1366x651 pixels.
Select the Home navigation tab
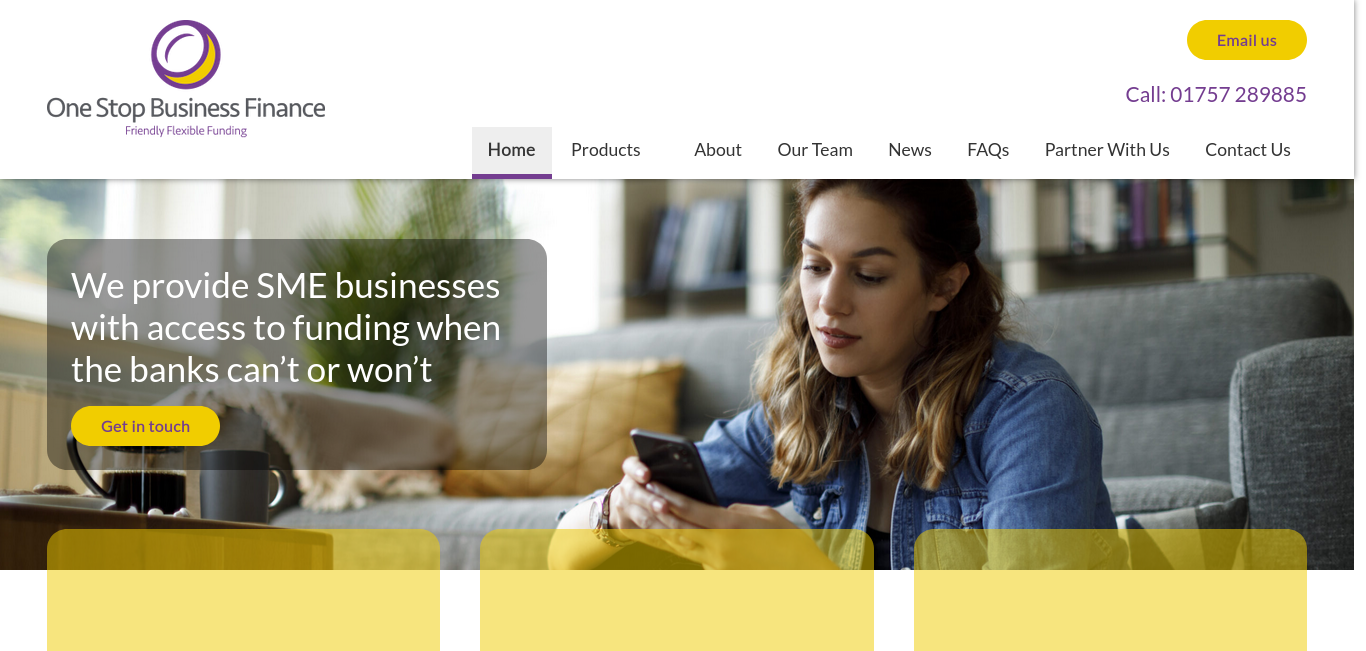tap(512, 152)
